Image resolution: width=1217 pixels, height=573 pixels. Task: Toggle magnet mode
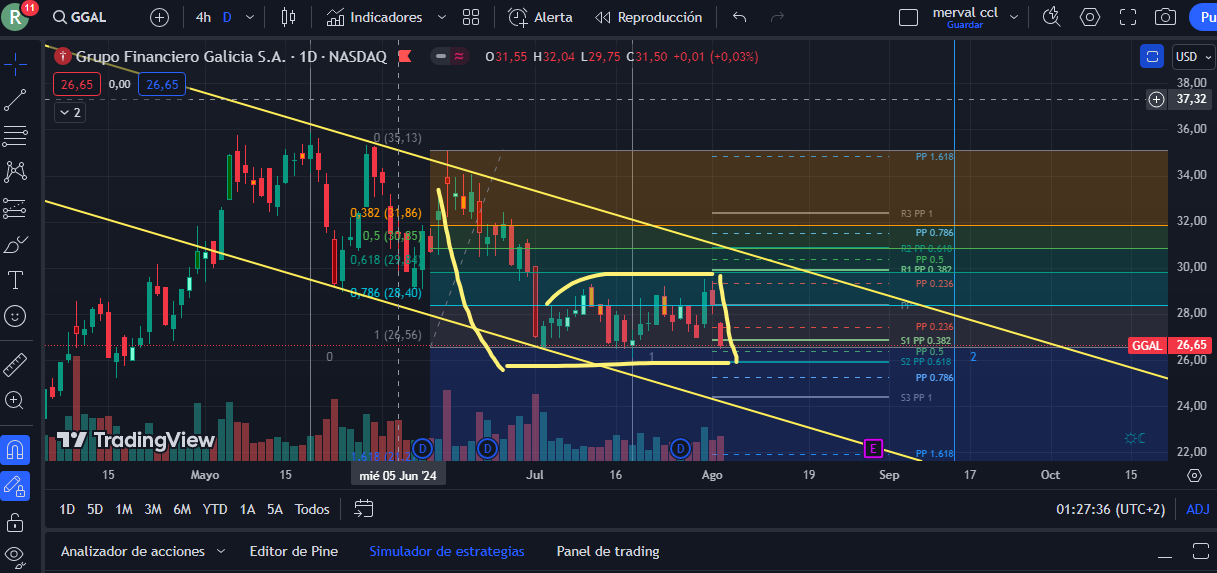(15, 450)
